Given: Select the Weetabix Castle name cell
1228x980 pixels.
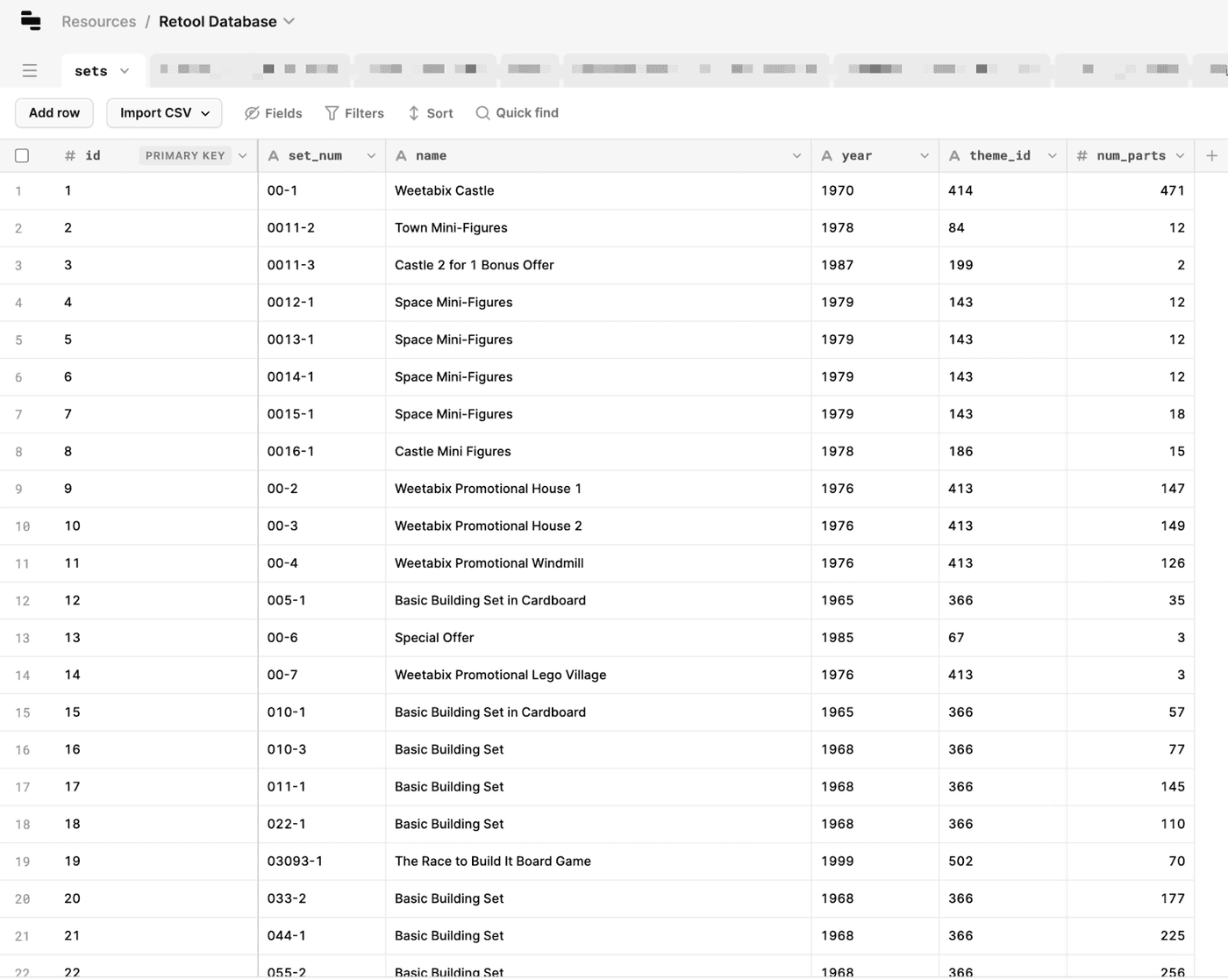Looking at the screenshot, I should click(x=444, y=190).
